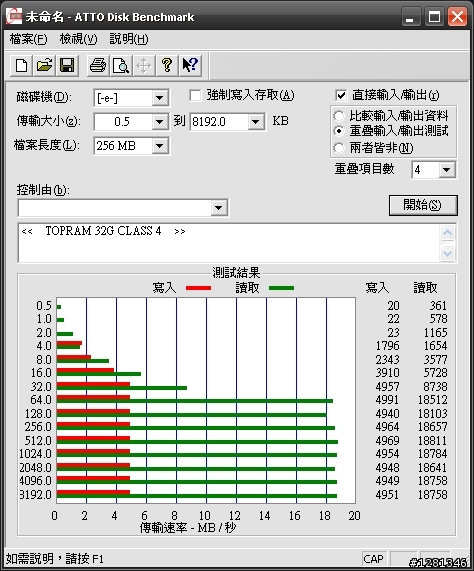Viewport: 474px width, 571px height.
Task: Minimize the ATTO Disk Benchmark window
Action: 411,17
